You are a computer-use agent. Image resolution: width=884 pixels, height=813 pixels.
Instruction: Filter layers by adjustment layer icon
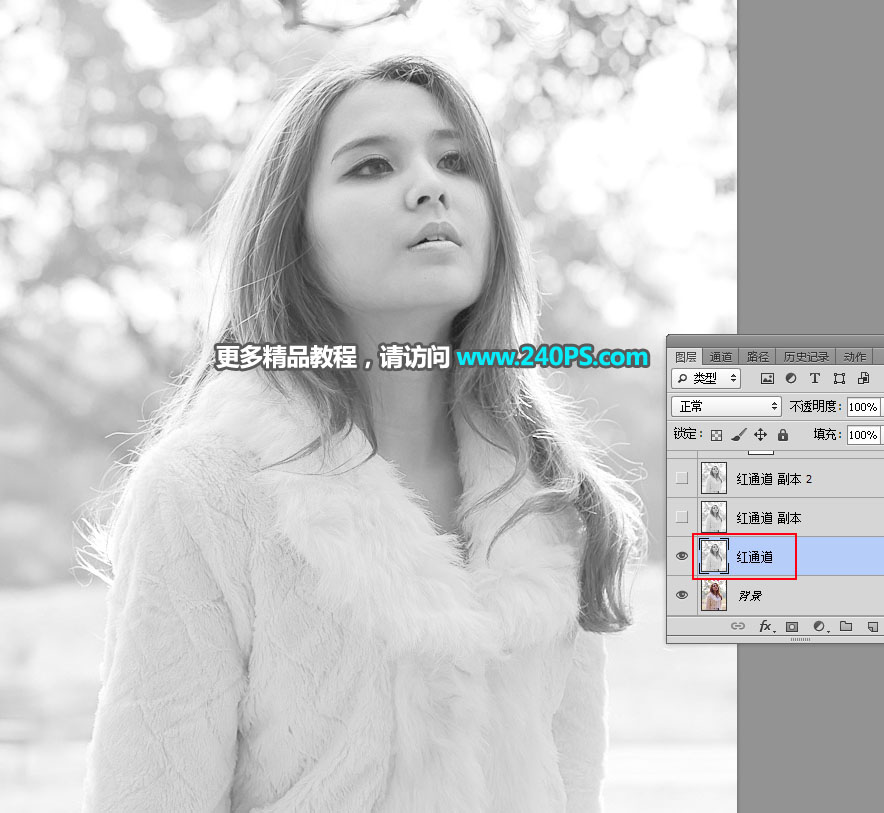pyautogui.click(x=791, y=378)
